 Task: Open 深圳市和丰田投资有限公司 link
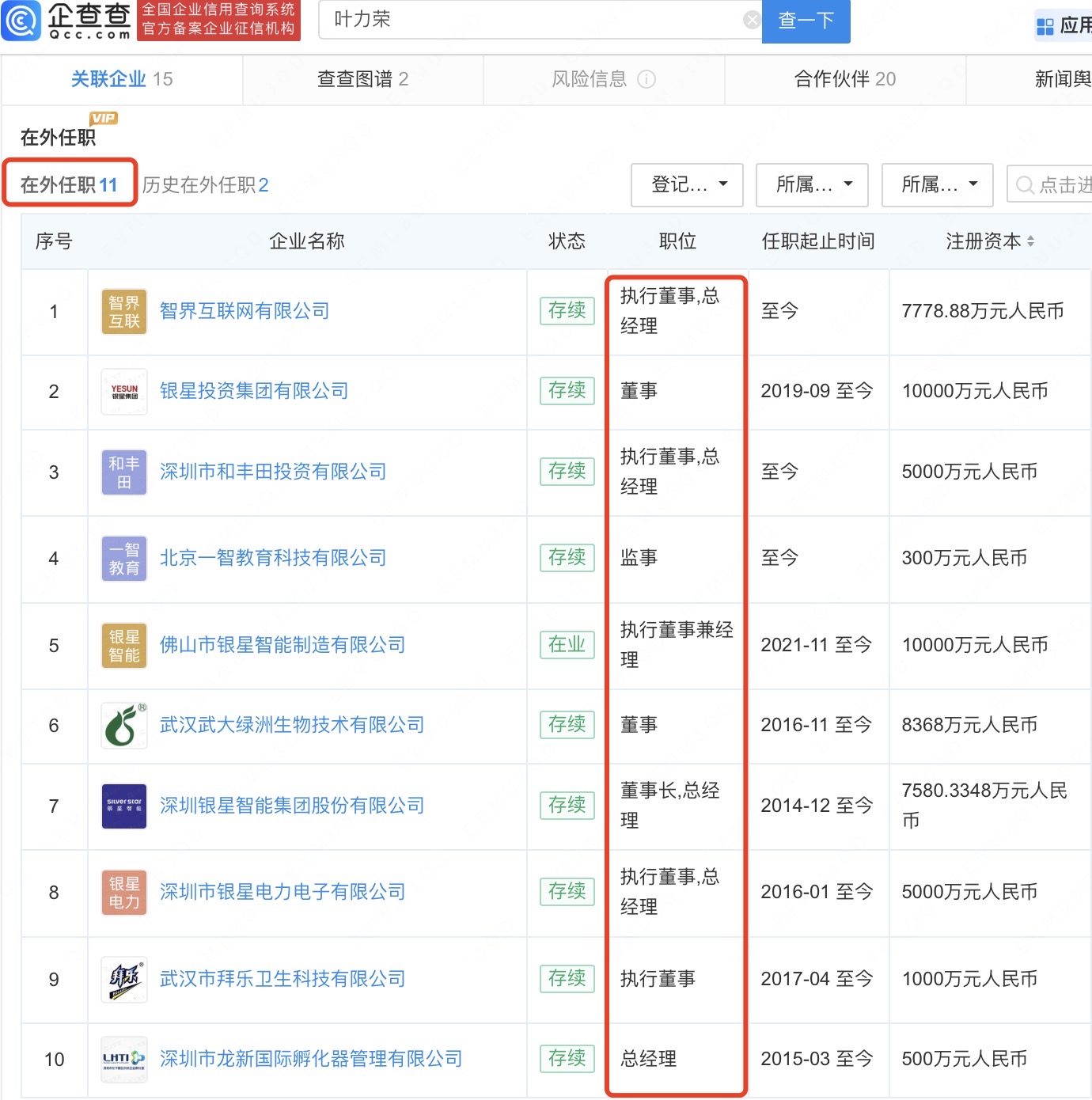273,472
